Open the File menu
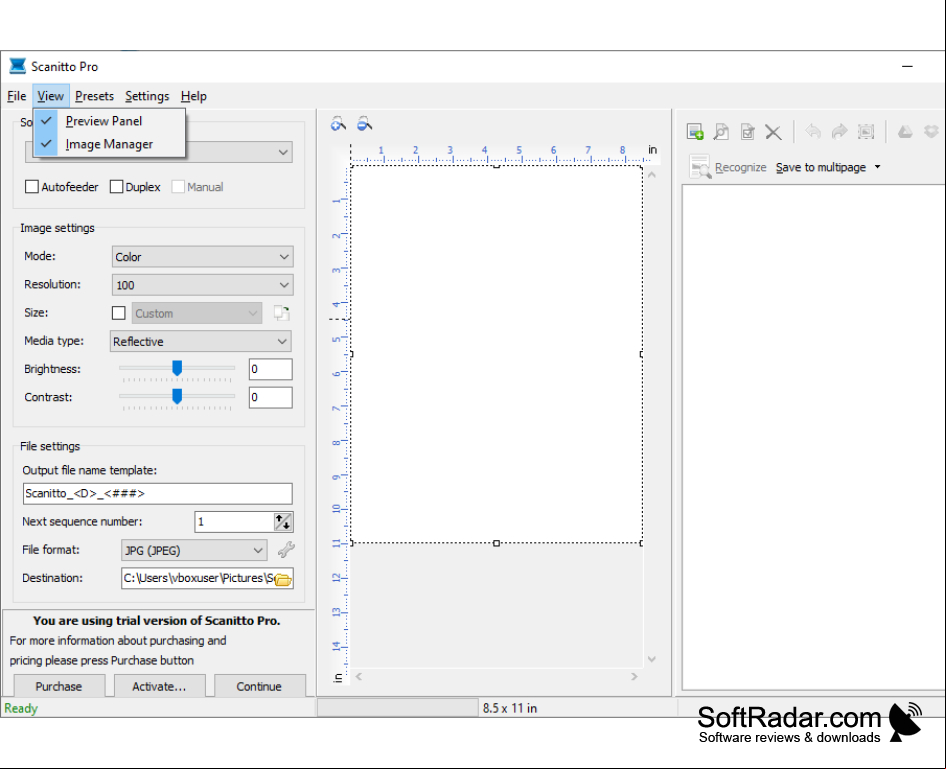Image resolution: width=946 pixels, height=769 pixels. [x=16, y=96]
